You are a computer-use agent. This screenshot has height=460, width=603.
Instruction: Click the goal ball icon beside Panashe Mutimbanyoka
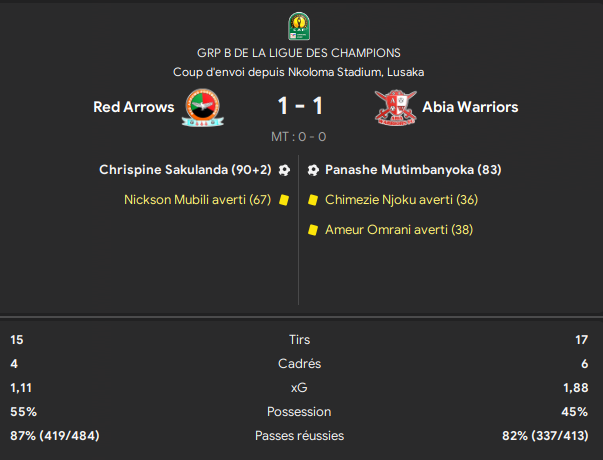(313, 170)
